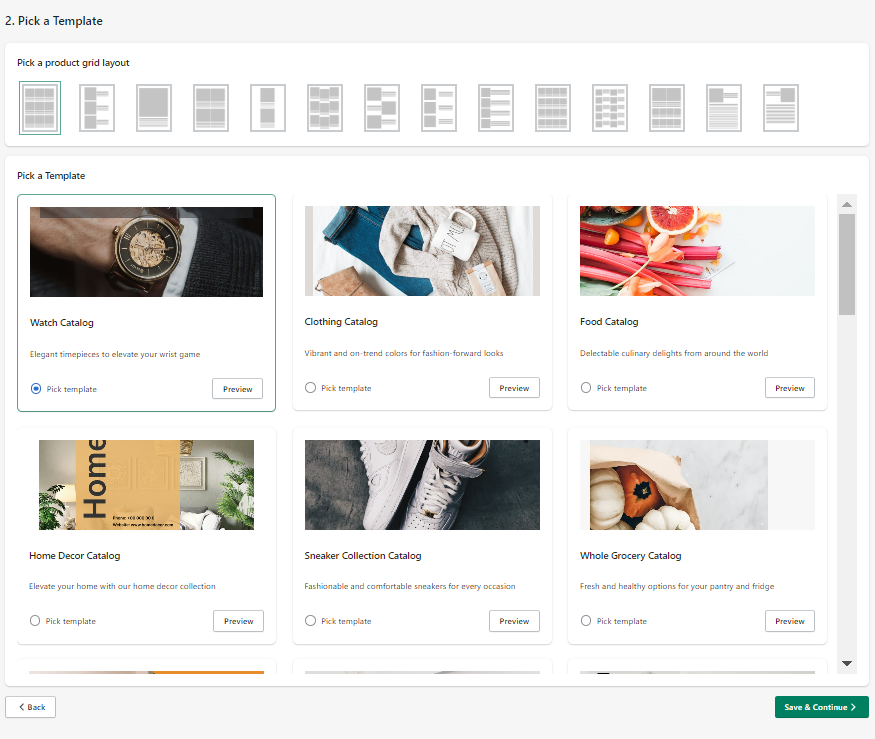Pick the sixth layout, staggered three-column grid
This screenshot has width=875, height=739.
pyautogui.click(x=325, y=108)
